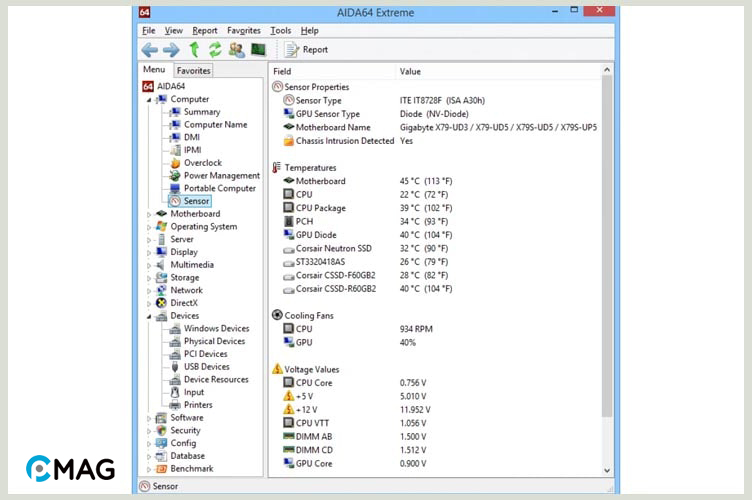Click the Database tree icon
752x500 pixels.
(x=162, y=456)
